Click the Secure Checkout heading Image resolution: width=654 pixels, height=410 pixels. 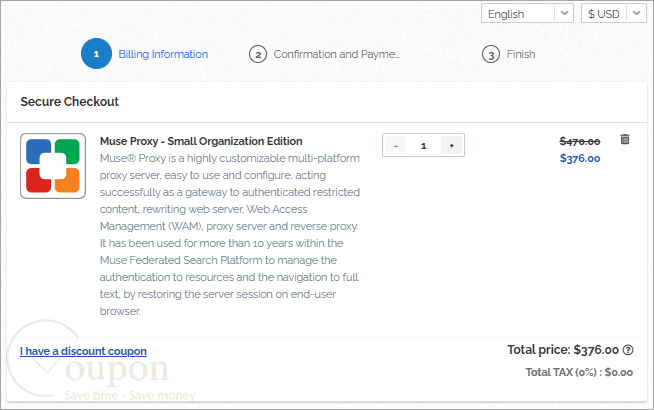(70, 101)
